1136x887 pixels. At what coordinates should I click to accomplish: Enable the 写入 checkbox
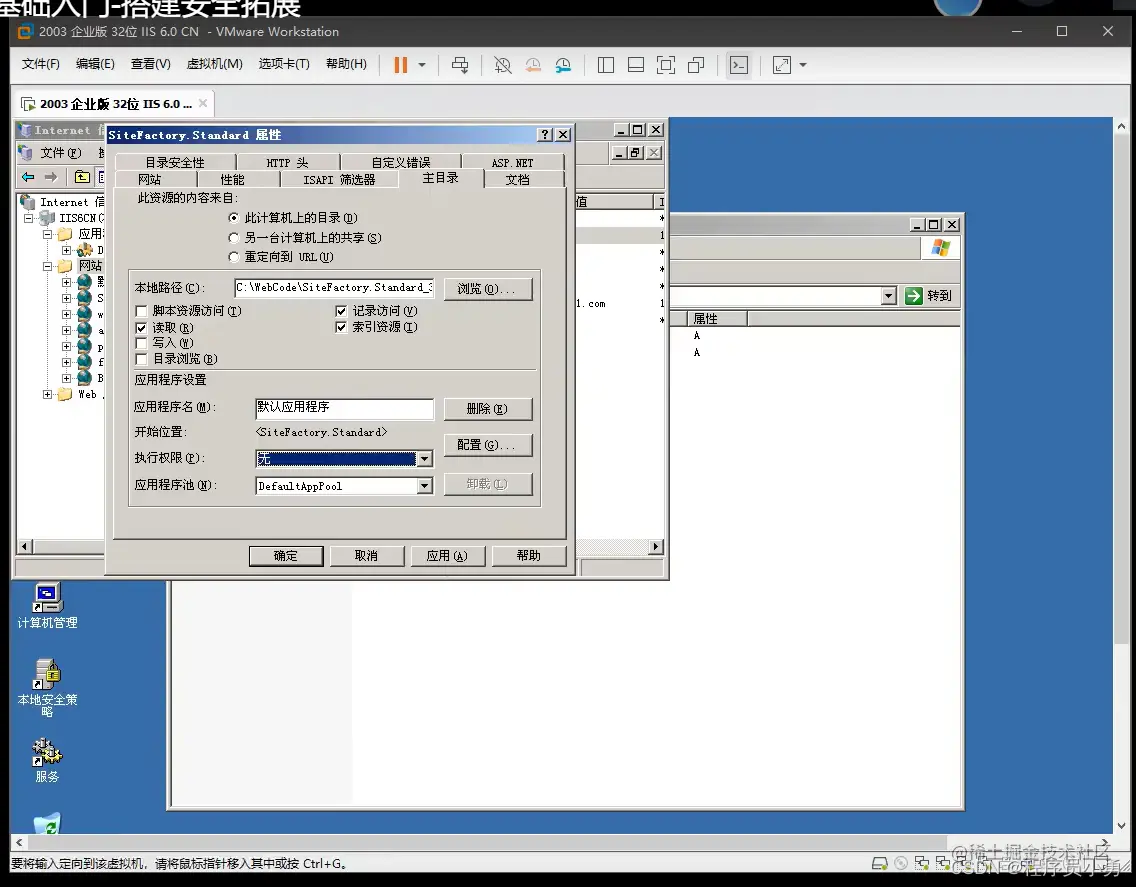[141, 343]
